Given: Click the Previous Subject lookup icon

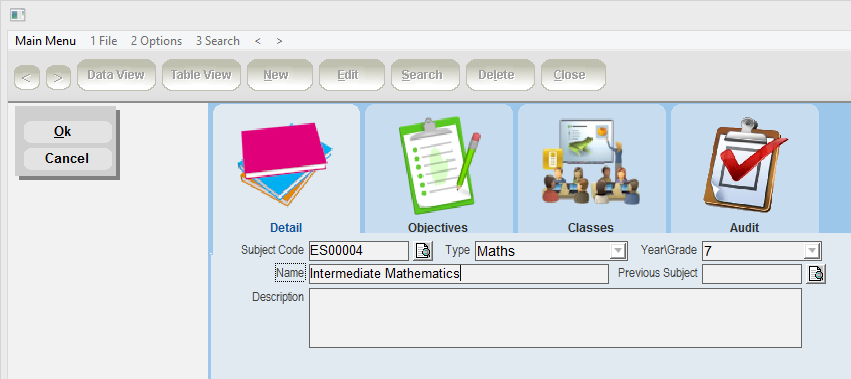Looking at the screenshot, I should 816,274.
